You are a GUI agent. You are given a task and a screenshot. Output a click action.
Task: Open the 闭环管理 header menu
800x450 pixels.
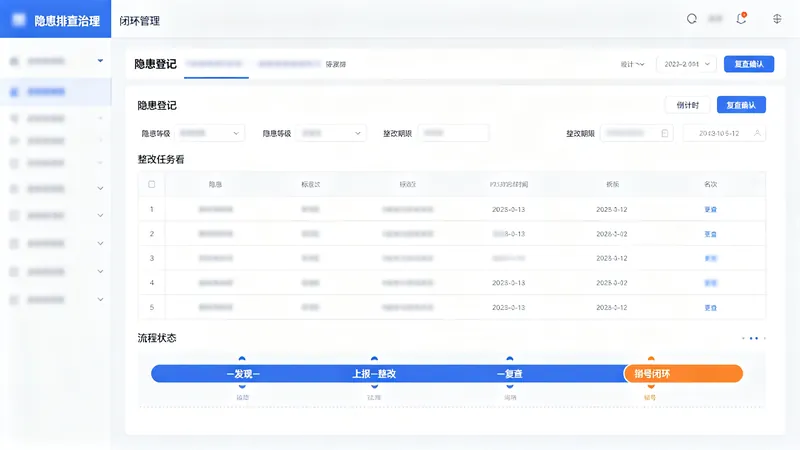[140, 21]
